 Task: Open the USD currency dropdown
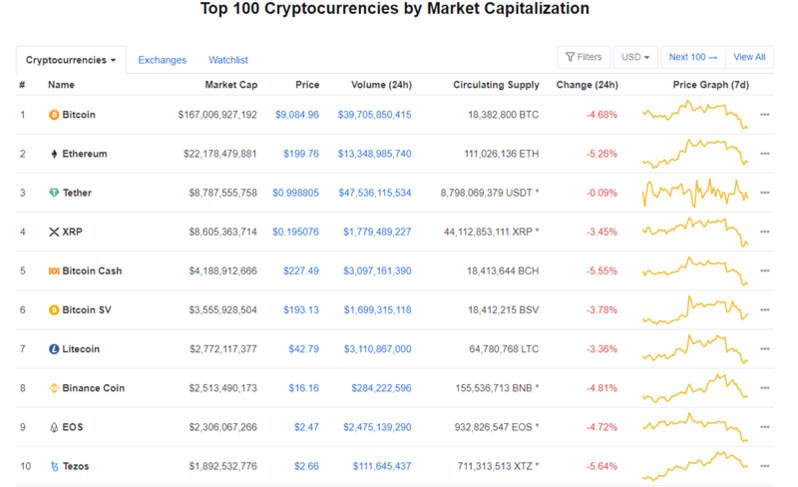coord(636,57)
